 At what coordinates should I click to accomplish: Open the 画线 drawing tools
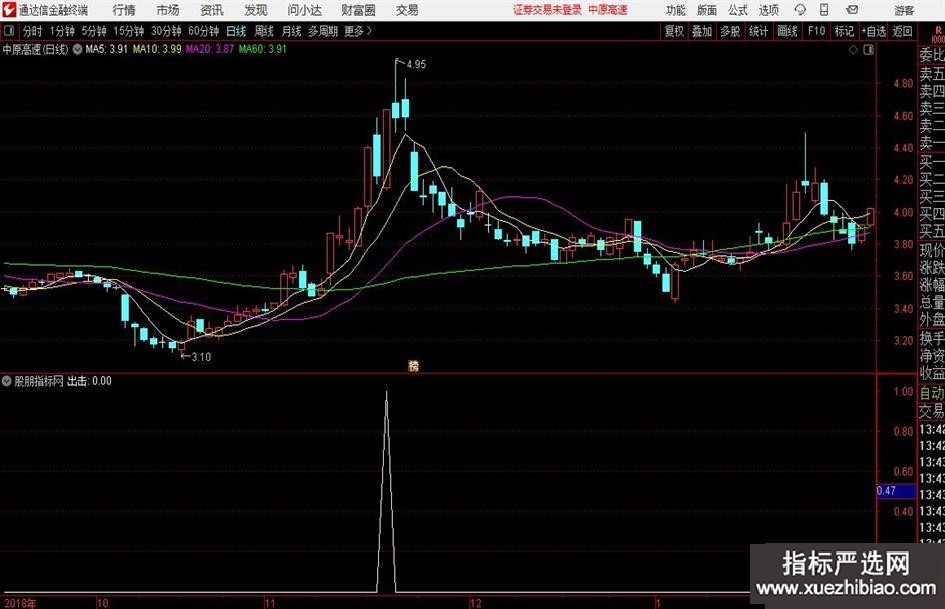787,31
